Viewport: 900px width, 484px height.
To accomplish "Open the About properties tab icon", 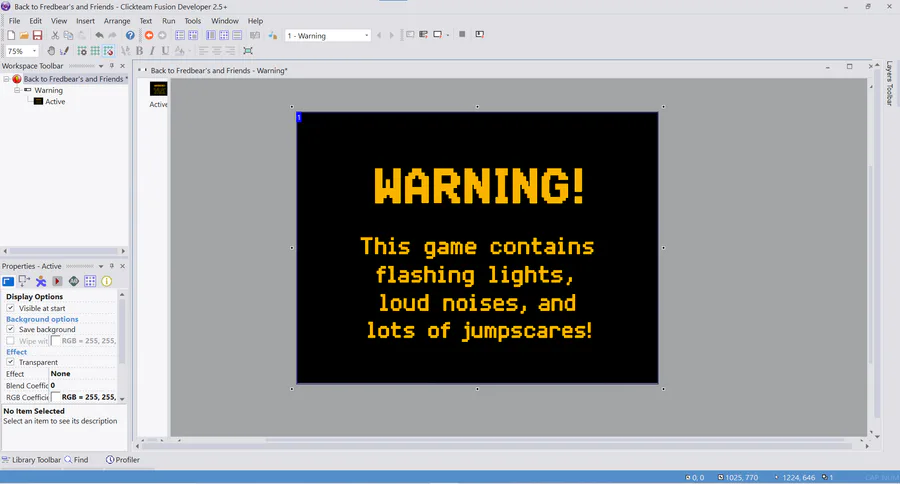I will pos(107,281).
